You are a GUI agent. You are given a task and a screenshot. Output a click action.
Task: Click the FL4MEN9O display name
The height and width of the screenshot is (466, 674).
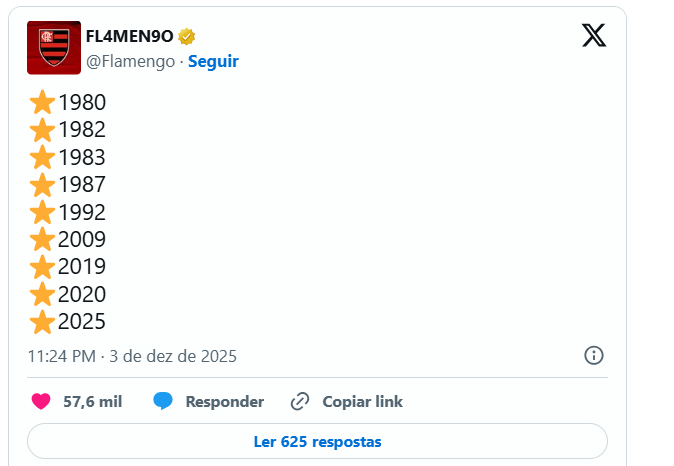coord(130,37)
